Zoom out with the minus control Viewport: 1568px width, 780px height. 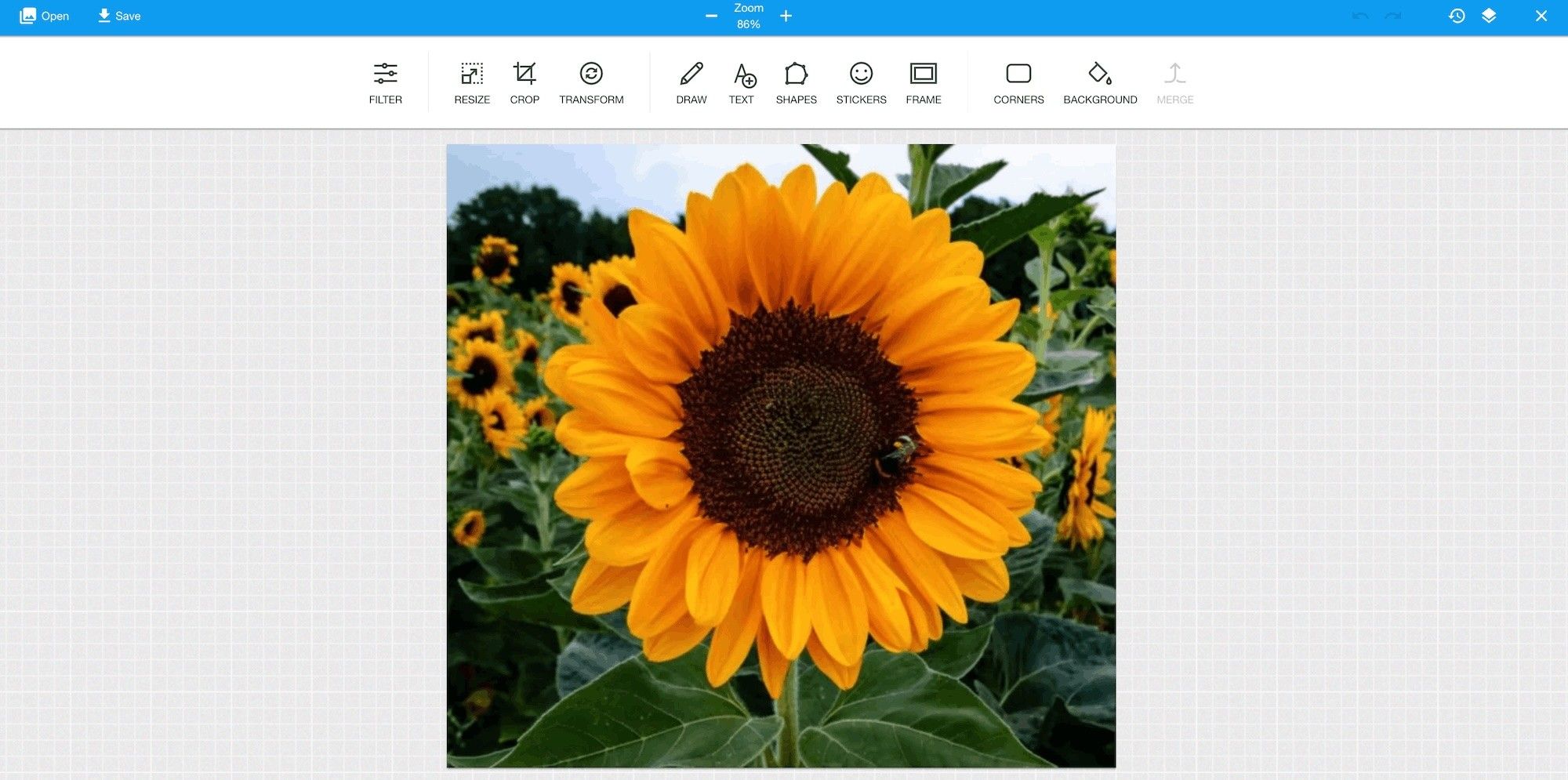tap(711, 16)
